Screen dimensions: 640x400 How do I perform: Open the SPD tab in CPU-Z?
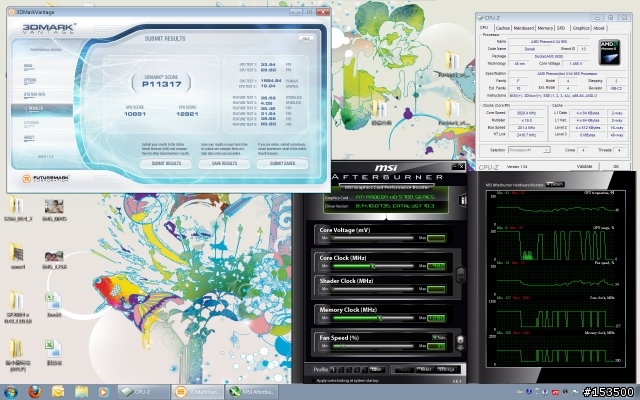(x=561, y=28)
